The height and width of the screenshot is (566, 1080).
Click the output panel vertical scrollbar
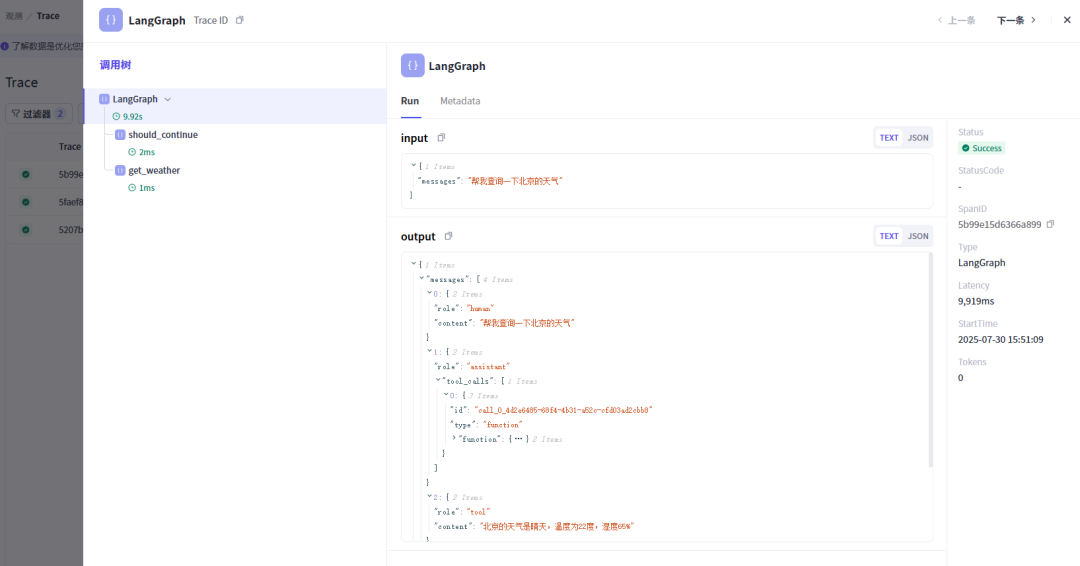click(932, 360)
